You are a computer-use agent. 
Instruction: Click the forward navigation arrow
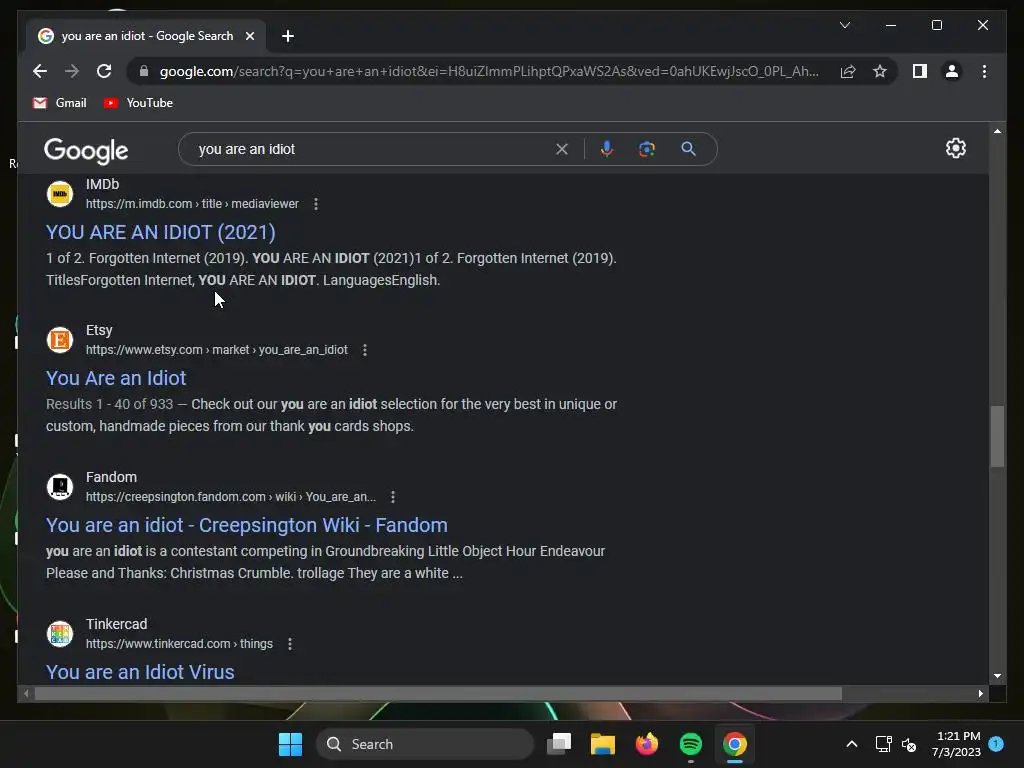[x=72, y=71]
